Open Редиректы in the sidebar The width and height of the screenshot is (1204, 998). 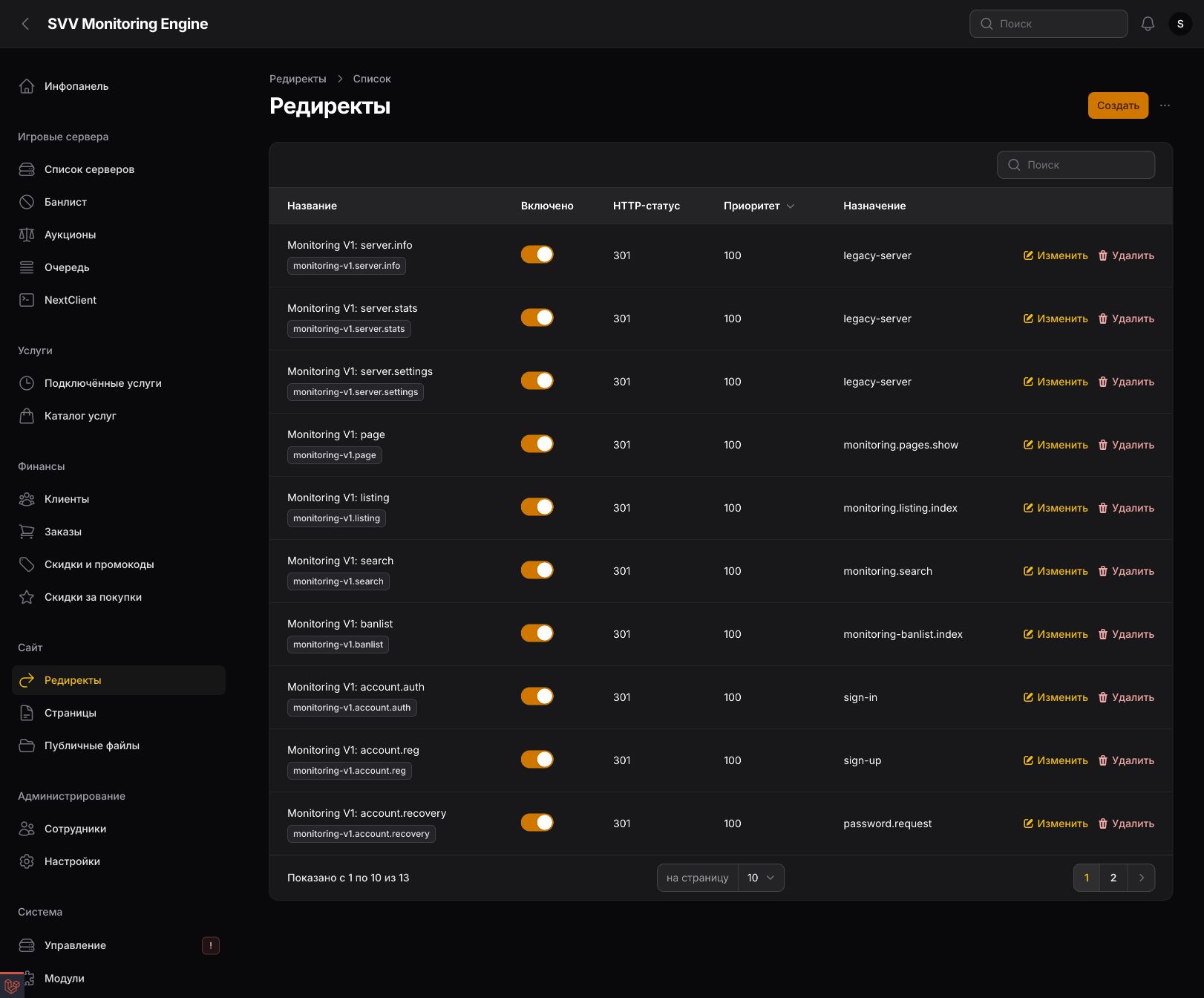tap(119, 680)
